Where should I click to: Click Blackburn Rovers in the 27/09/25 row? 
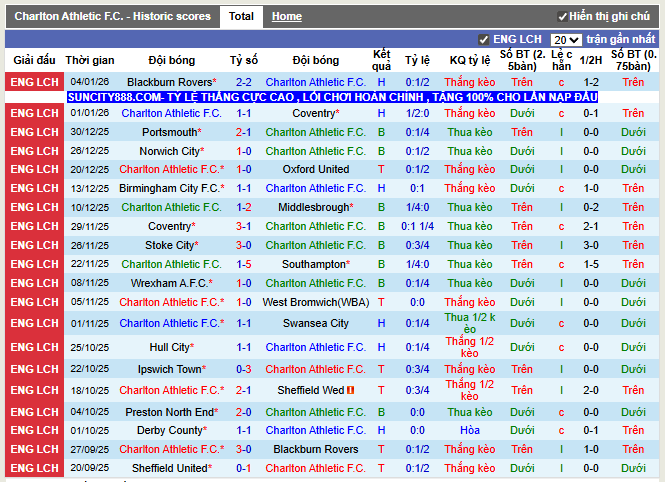point(316,449)
